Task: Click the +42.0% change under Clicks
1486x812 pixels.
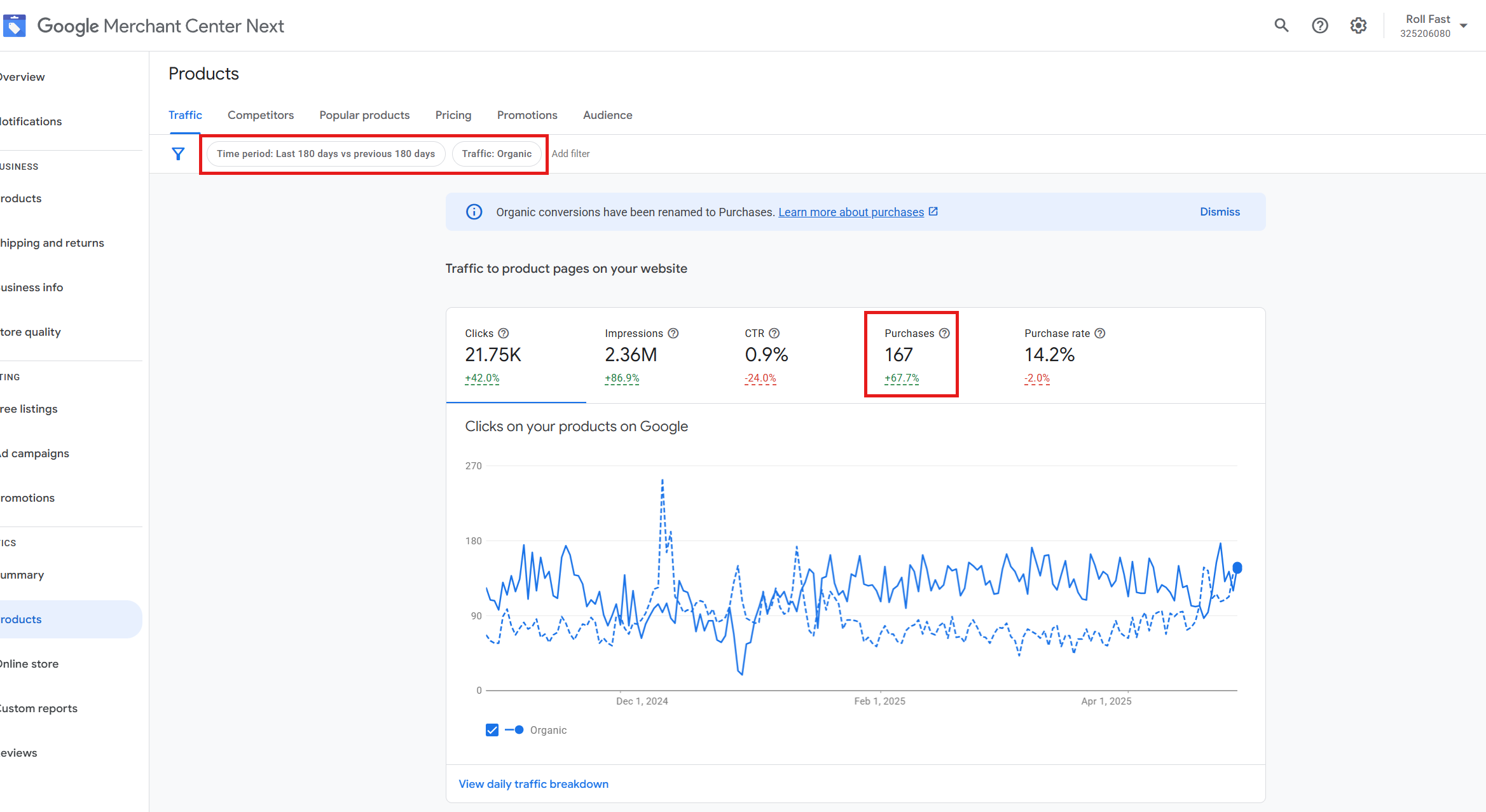Action: 482,378
